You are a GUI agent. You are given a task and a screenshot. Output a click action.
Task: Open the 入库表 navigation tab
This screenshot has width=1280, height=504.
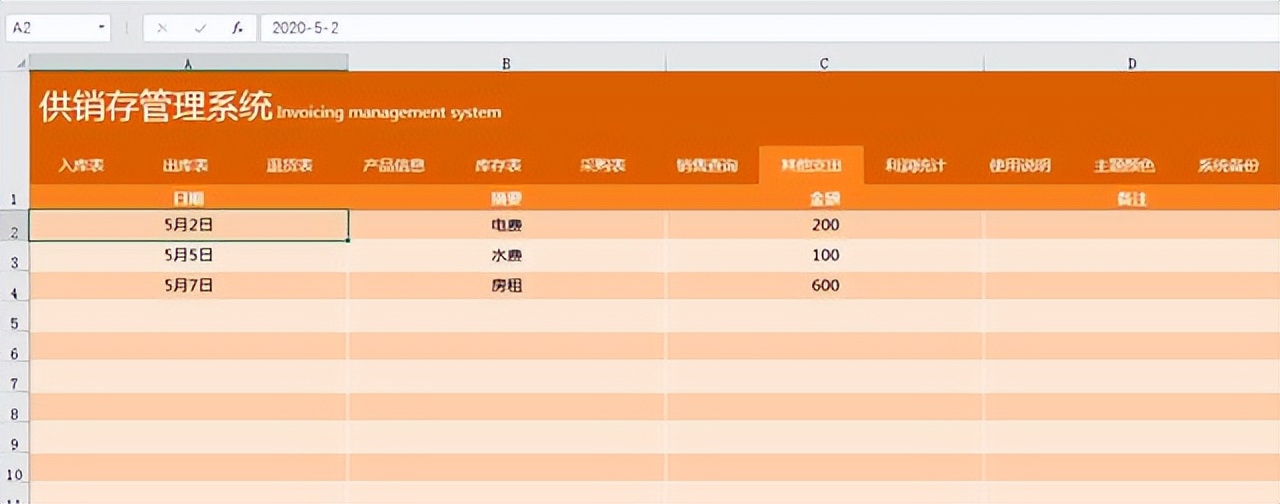81,166
